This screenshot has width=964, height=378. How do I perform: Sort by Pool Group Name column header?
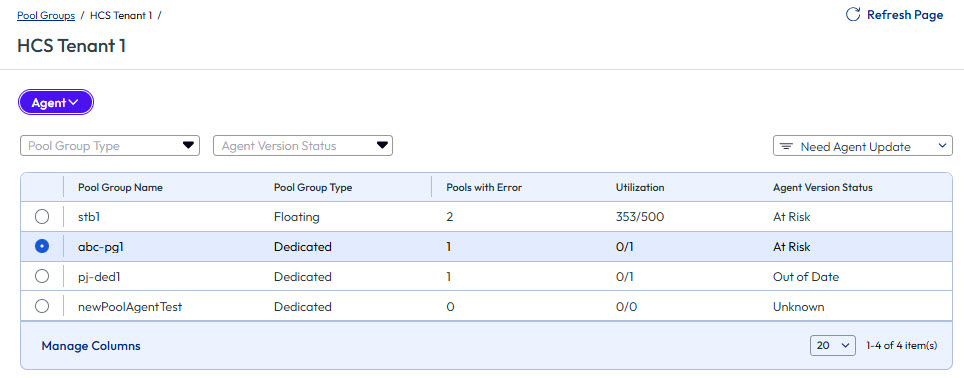click(120, 187)
